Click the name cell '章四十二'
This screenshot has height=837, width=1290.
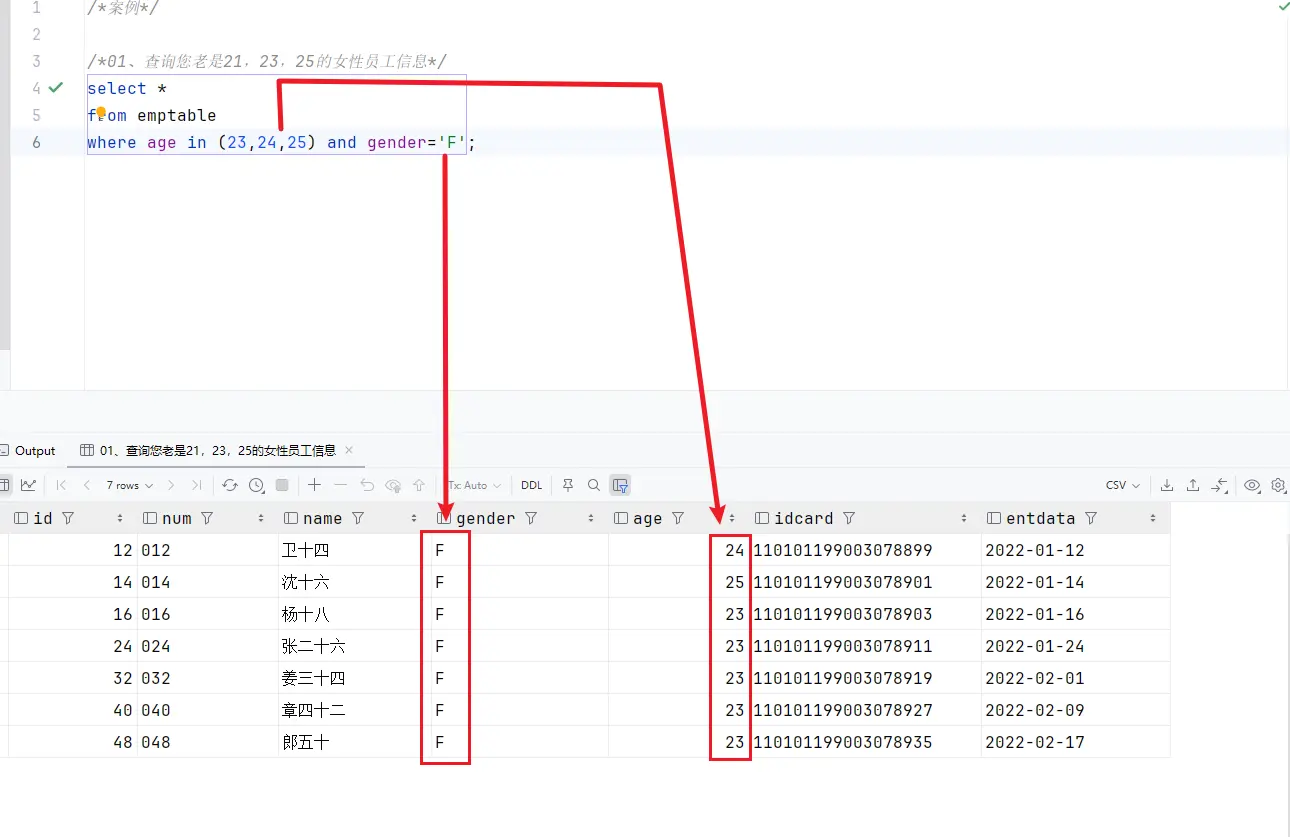click(314, 710)
